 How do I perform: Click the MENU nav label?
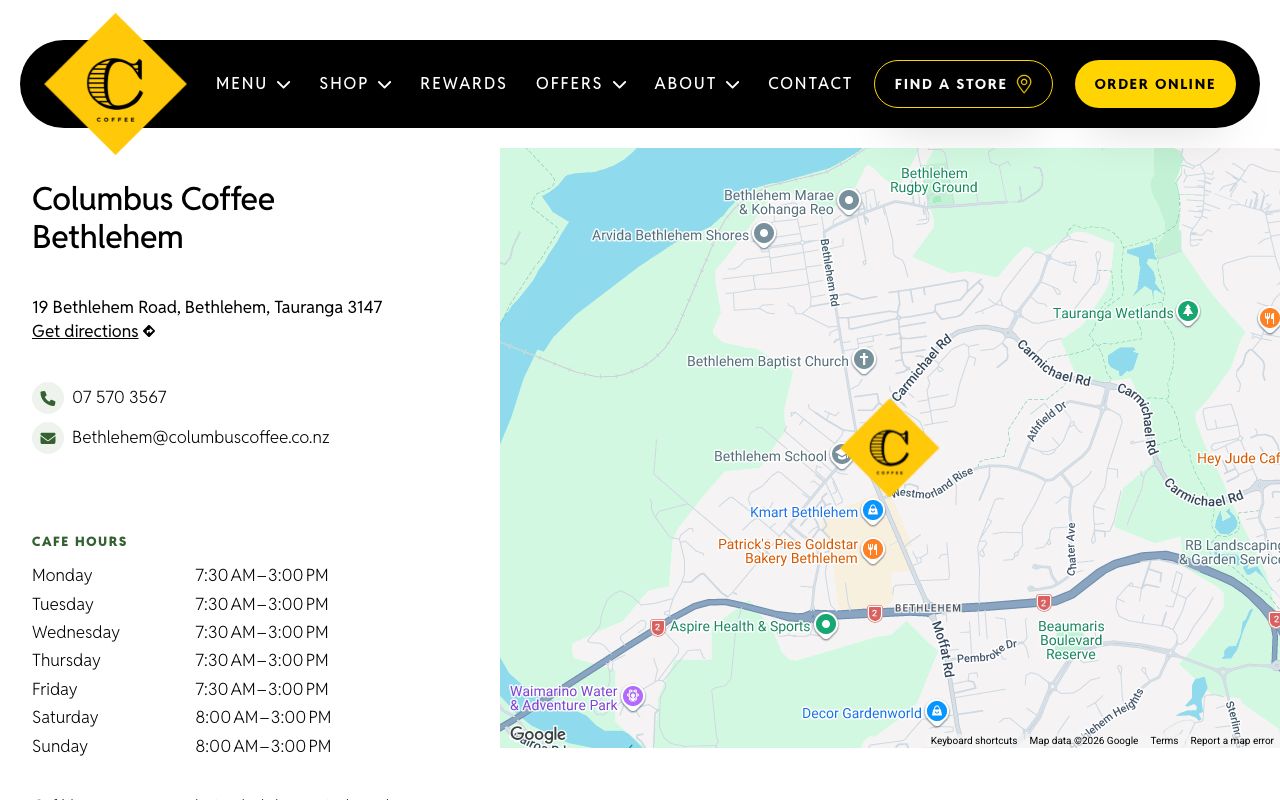coord(242,84)
